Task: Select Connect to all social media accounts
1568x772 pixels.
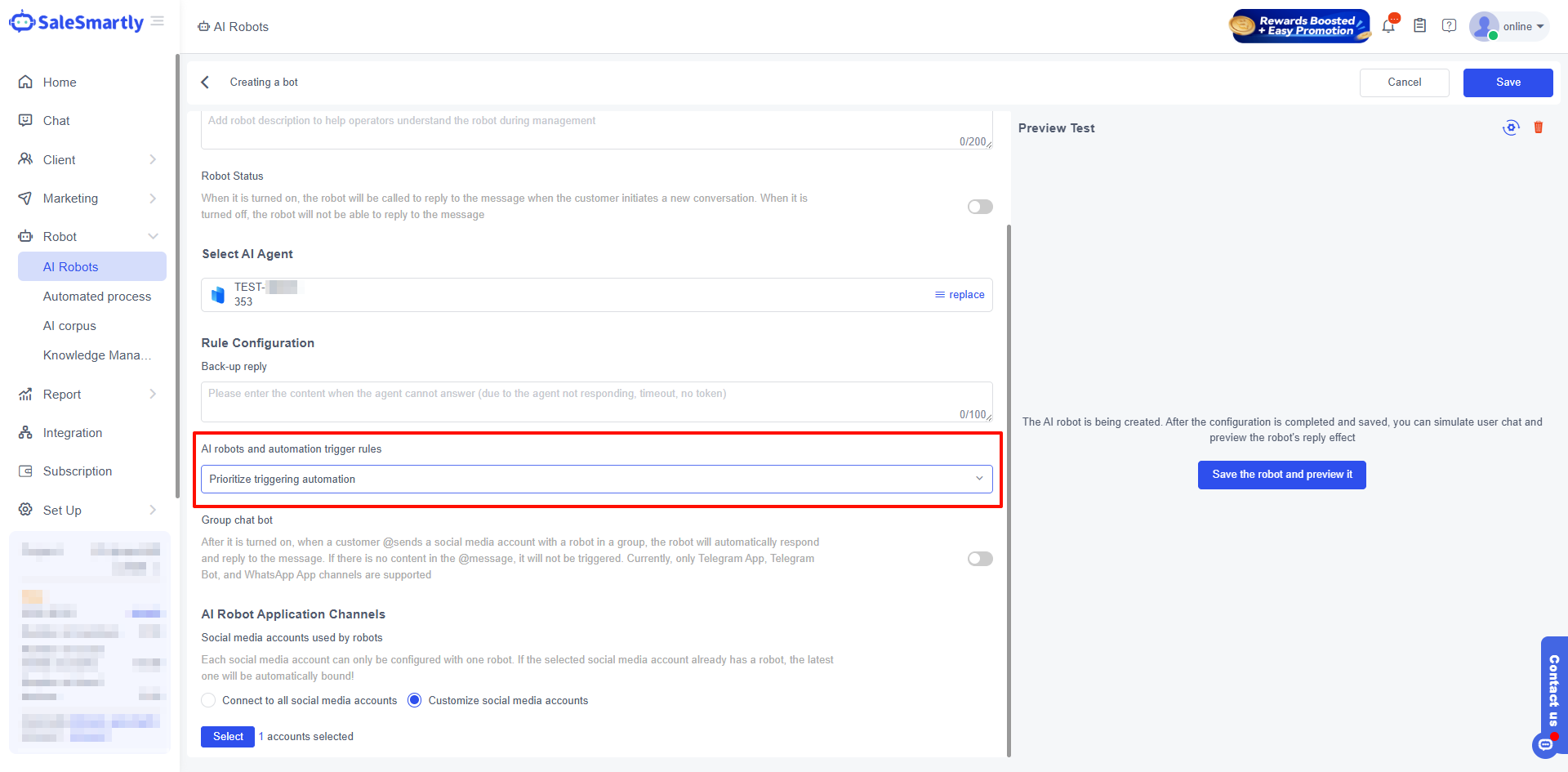Action: click(x=209, y=701)
